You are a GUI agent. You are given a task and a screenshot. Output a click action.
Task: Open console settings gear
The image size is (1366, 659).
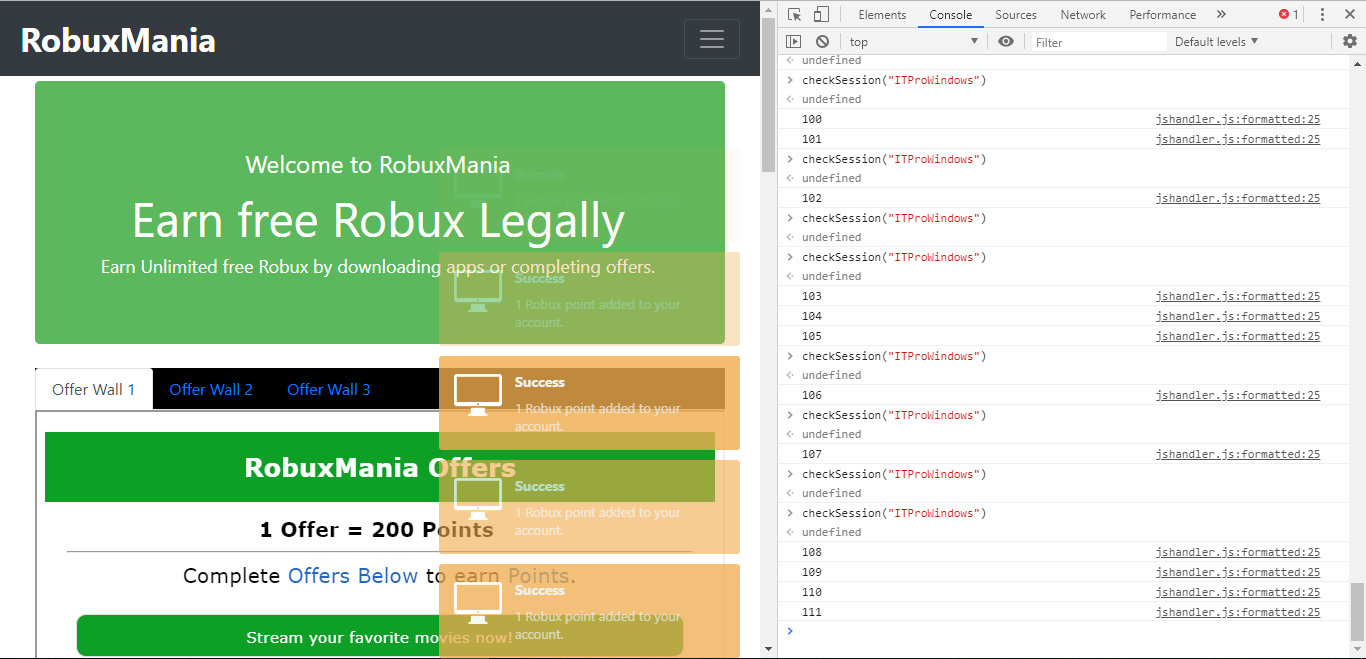click(1350, 41)
